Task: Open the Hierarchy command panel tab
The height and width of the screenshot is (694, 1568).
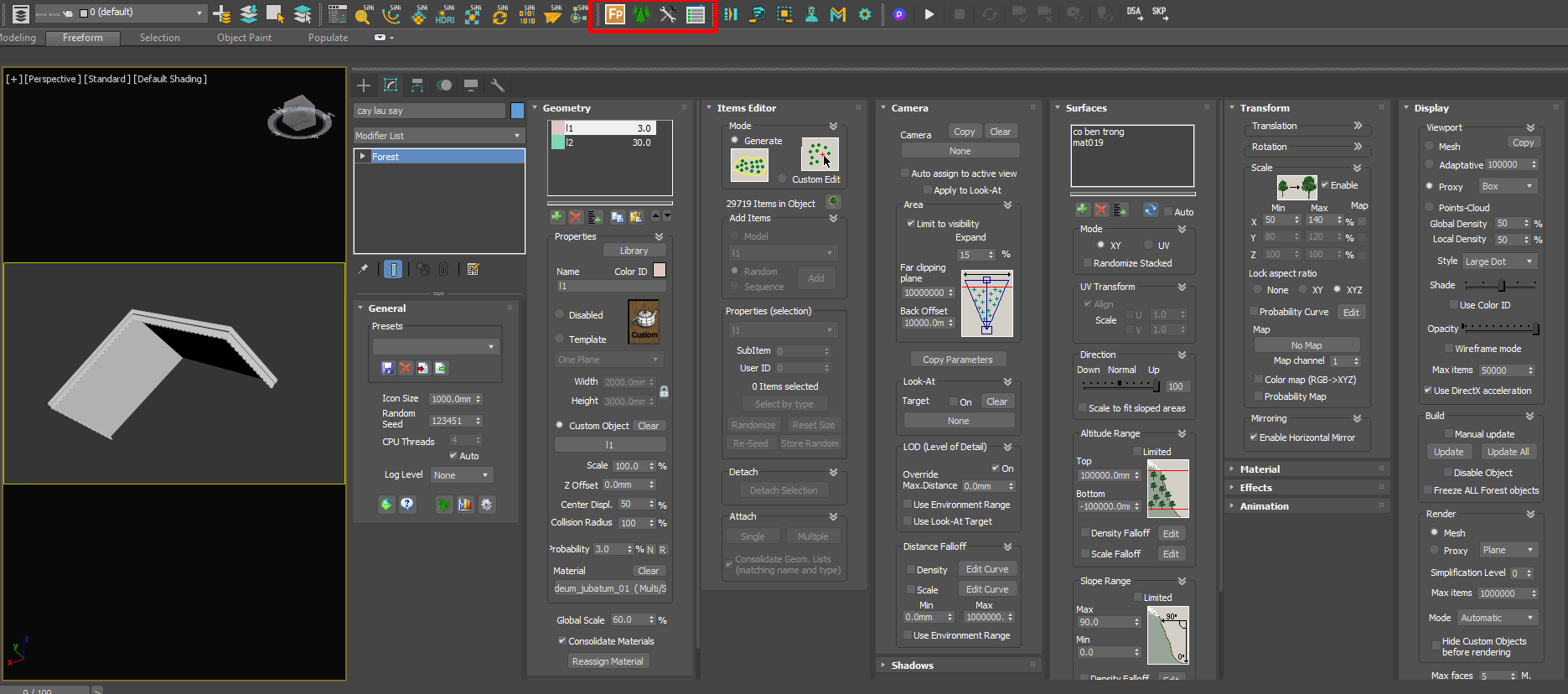Action: click(417, 85)
